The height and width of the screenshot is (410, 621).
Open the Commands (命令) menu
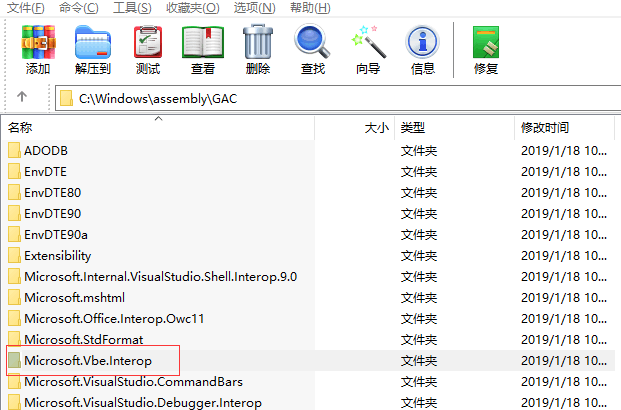click(78, 8)
